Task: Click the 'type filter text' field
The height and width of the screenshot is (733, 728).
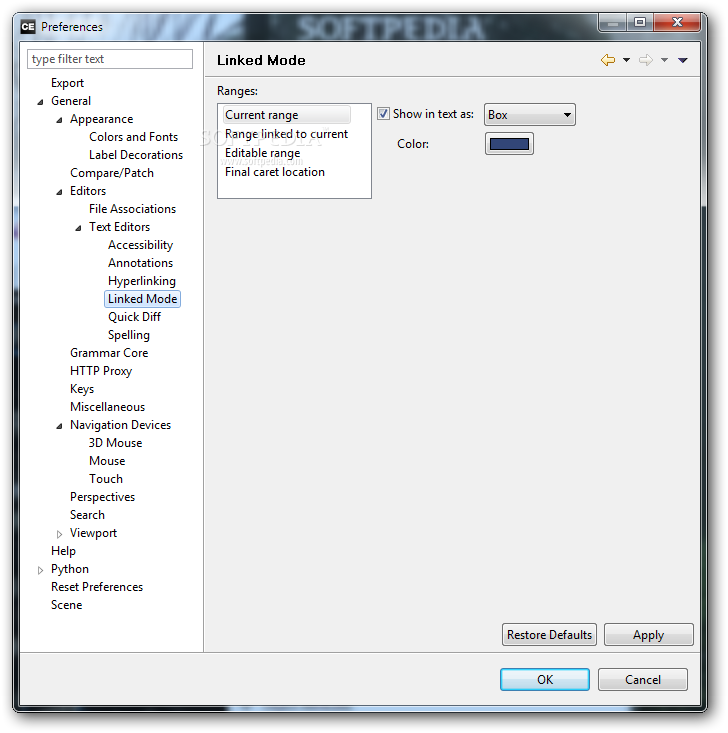Action: click(110, 59)
